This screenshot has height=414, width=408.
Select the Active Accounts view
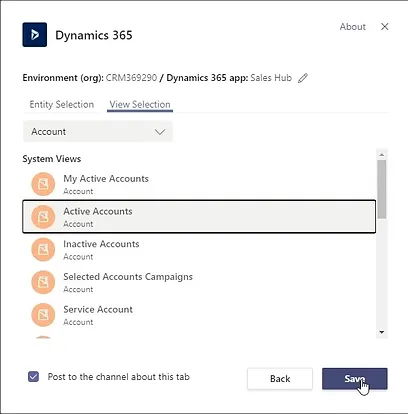tap(199, 217)
